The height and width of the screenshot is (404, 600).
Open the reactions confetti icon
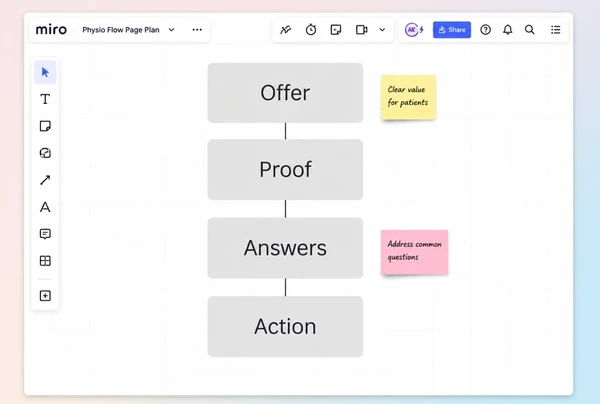285,29
